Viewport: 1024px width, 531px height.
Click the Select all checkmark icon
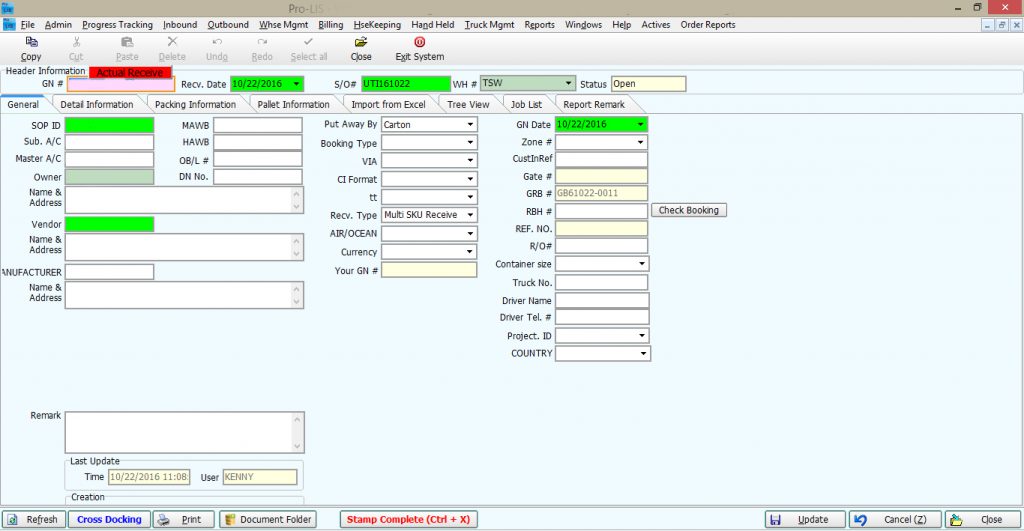(308, 42)
